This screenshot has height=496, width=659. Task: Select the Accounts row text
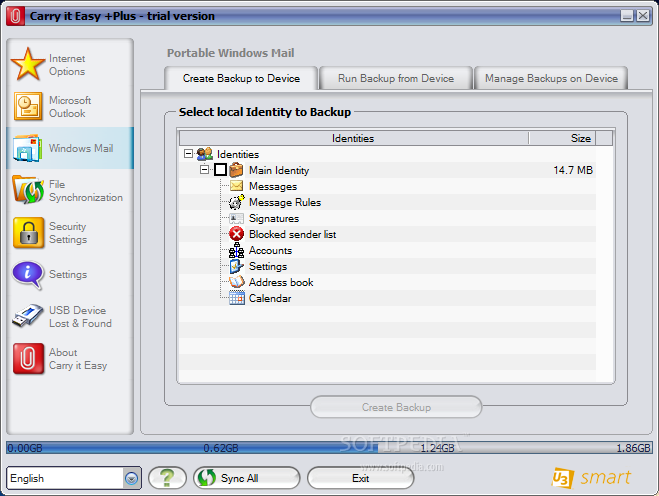point(270,250)
